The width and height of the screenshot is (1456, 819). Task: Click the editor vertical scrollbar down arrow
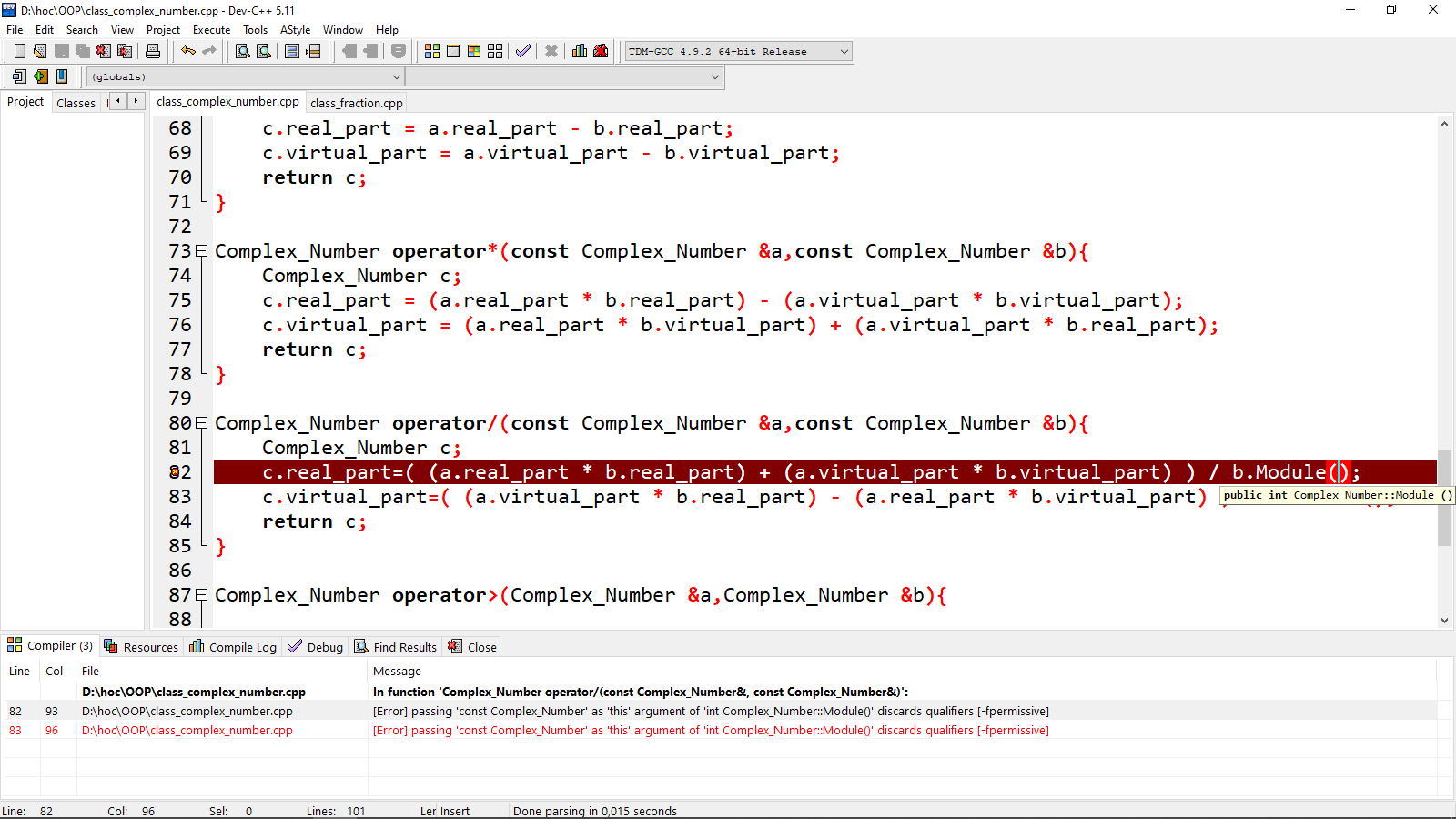[1444, 621]
